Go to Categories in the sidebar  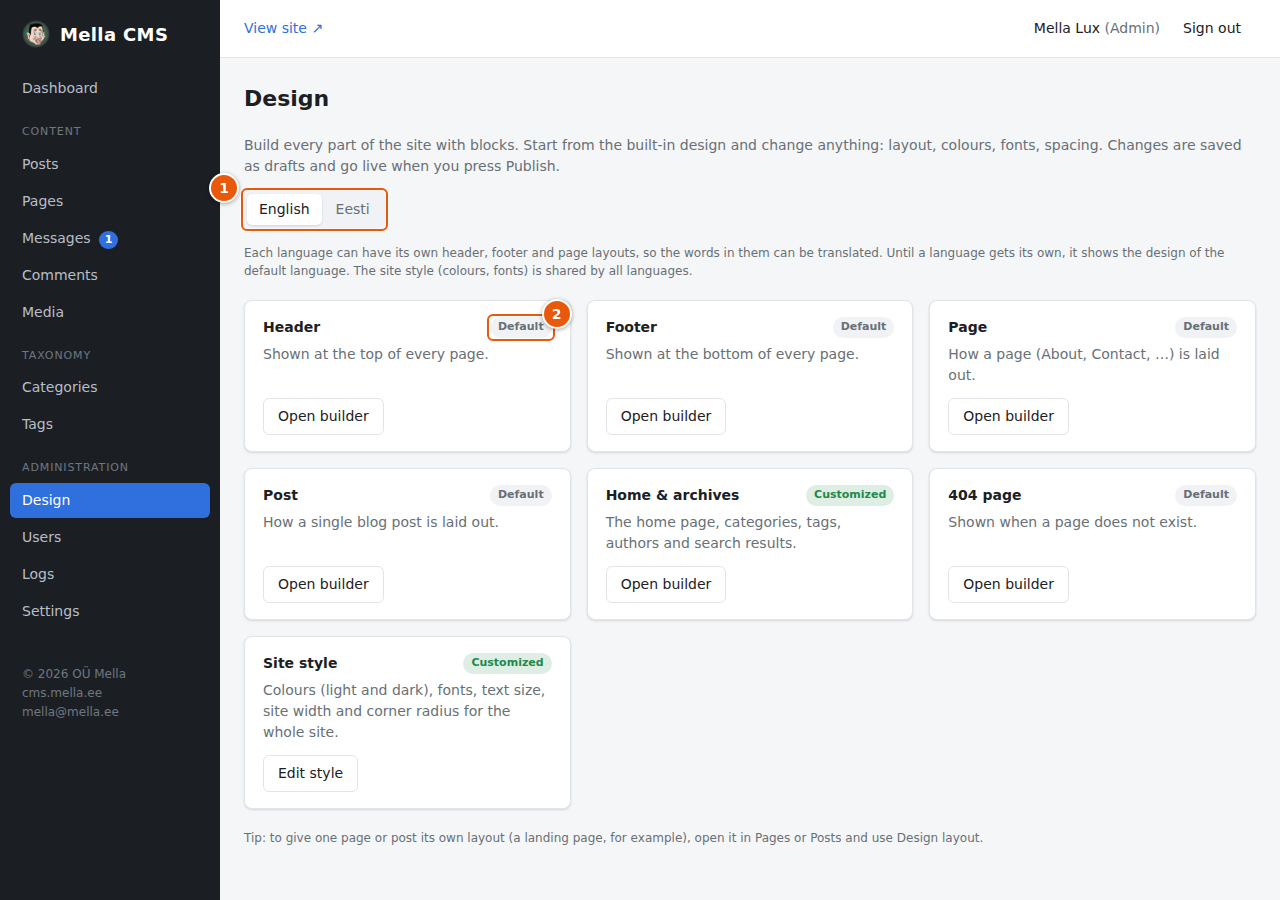click(110, 387)
